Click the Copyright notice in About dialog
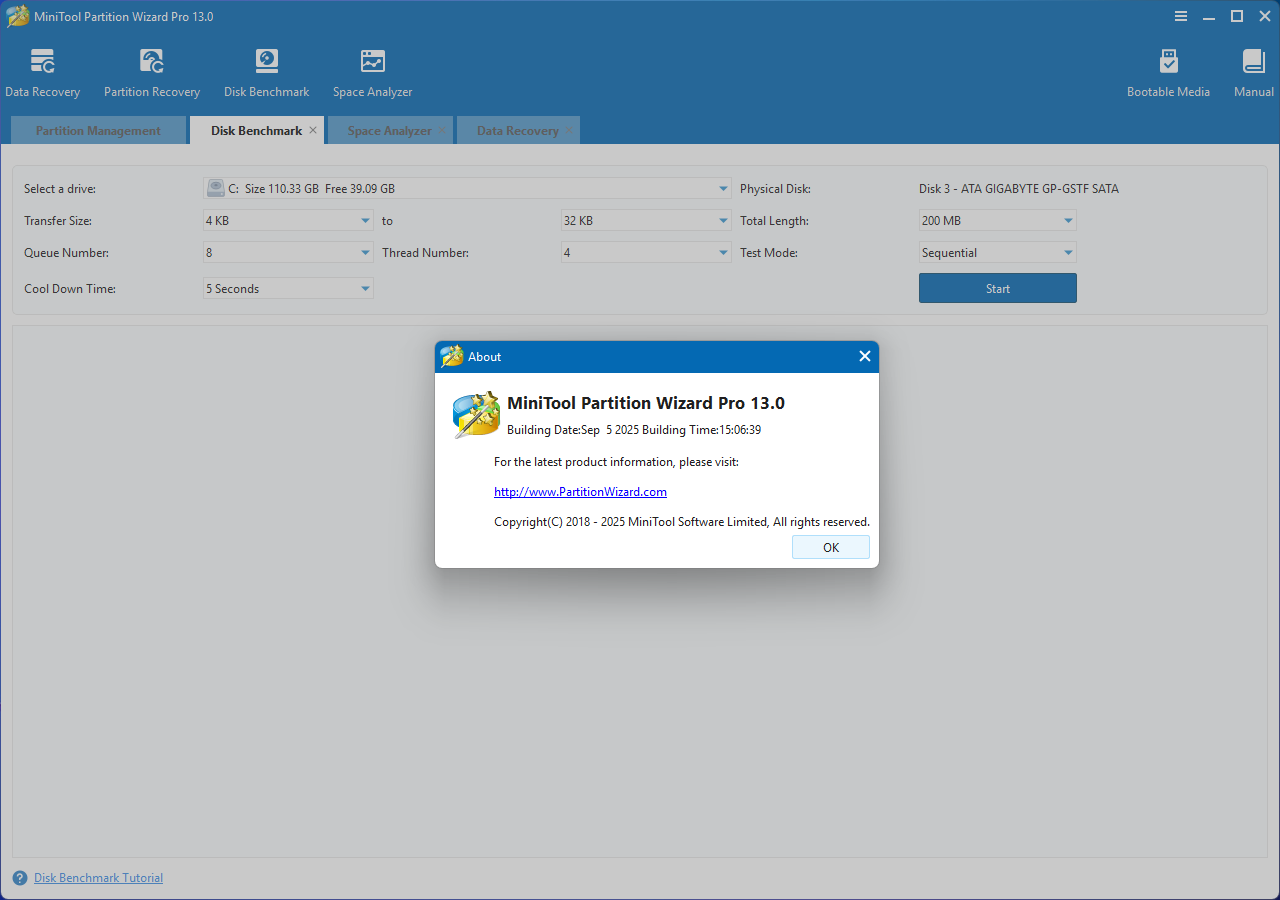Viewport: 1280px width, 900px height. (x=682, y=522)
